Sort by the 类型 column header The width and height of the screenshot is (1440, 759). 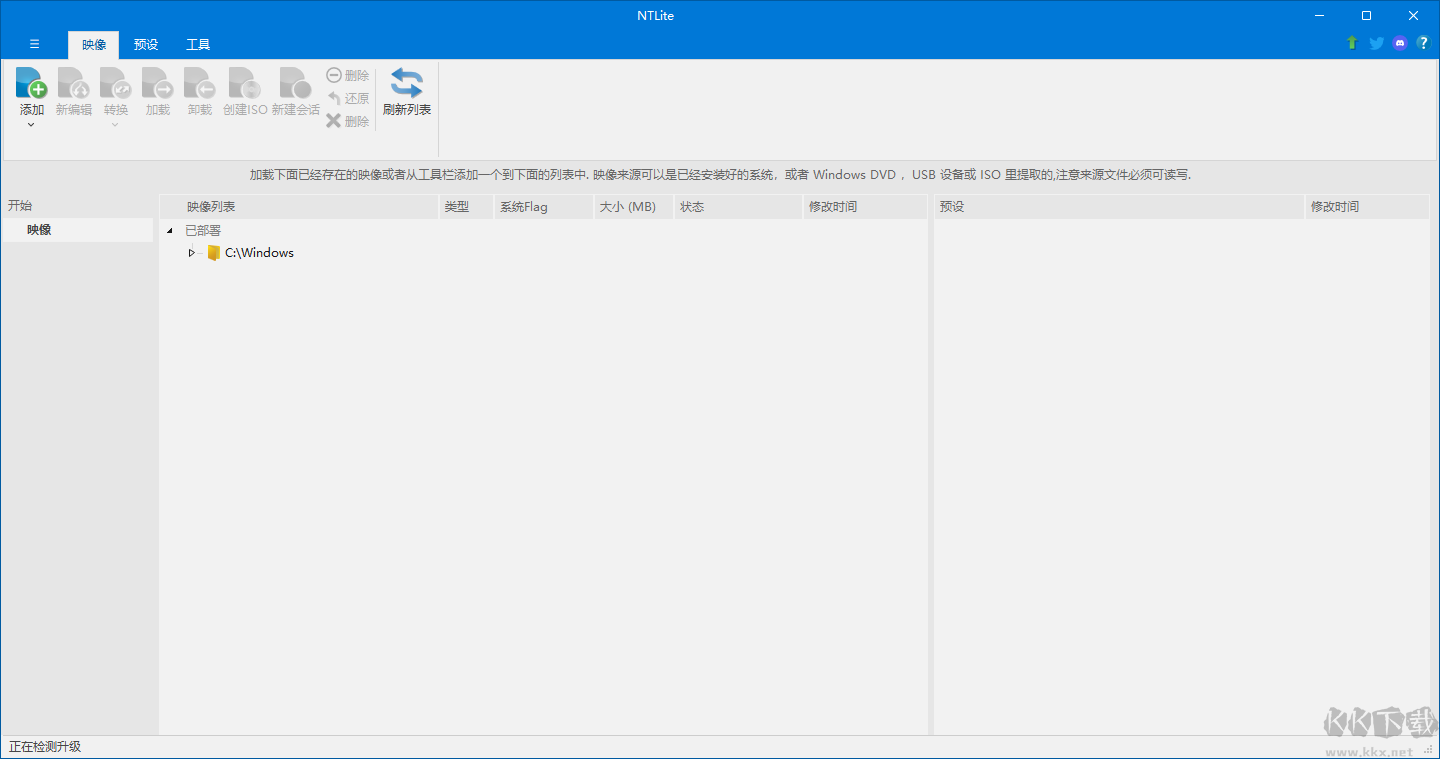click(466, 207)
